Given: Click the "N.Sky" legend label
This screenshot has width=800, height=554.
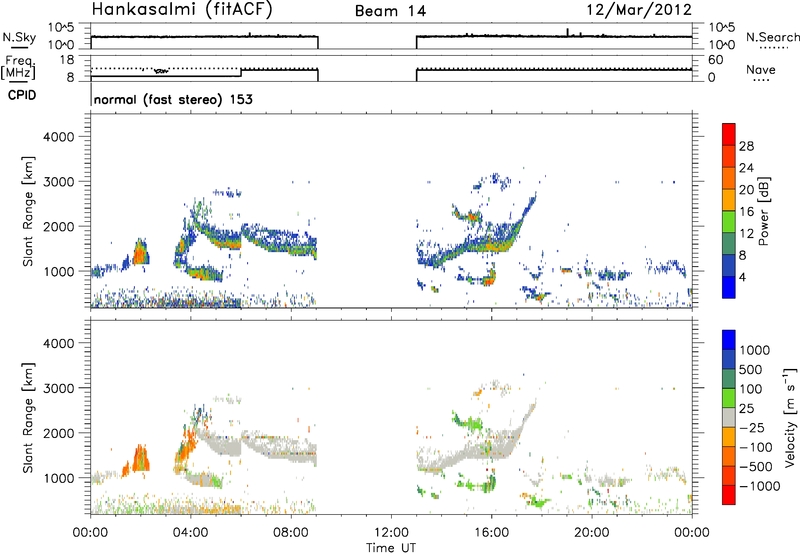Looking at the screenshot, I should (19, 37).
